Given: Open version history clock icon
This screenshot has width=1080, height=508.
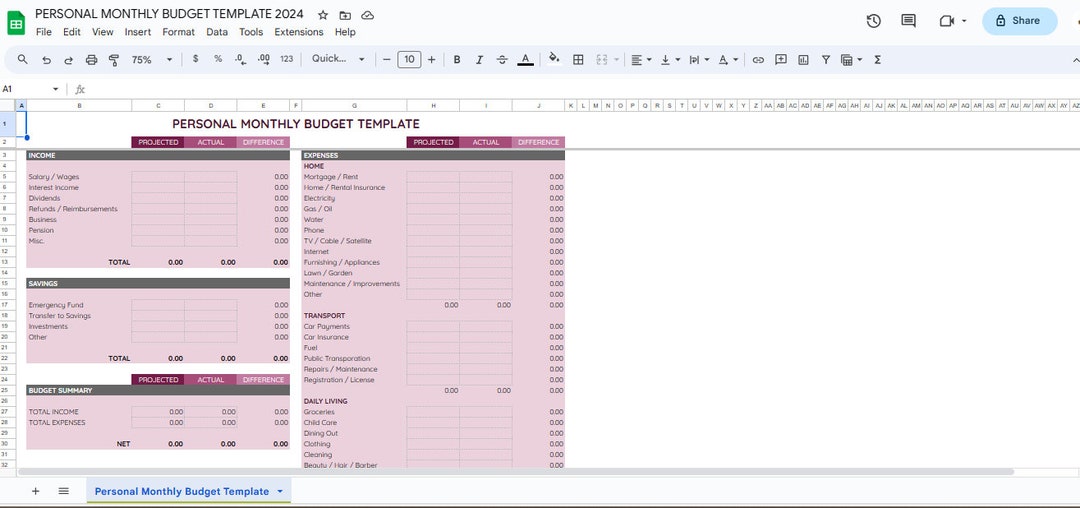Looking at the screenshot, I should tap(873, 21).
